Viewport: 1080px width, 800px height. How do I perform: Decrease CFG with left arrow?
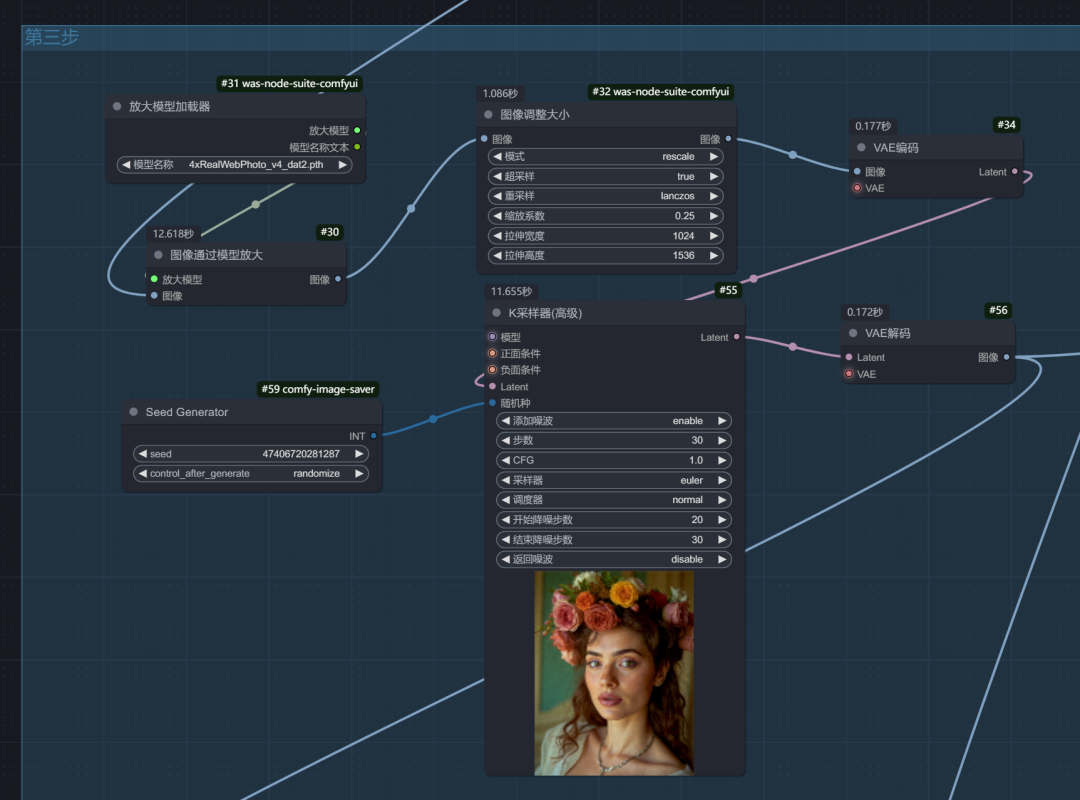pyautogui.click(x=506, y=460)
